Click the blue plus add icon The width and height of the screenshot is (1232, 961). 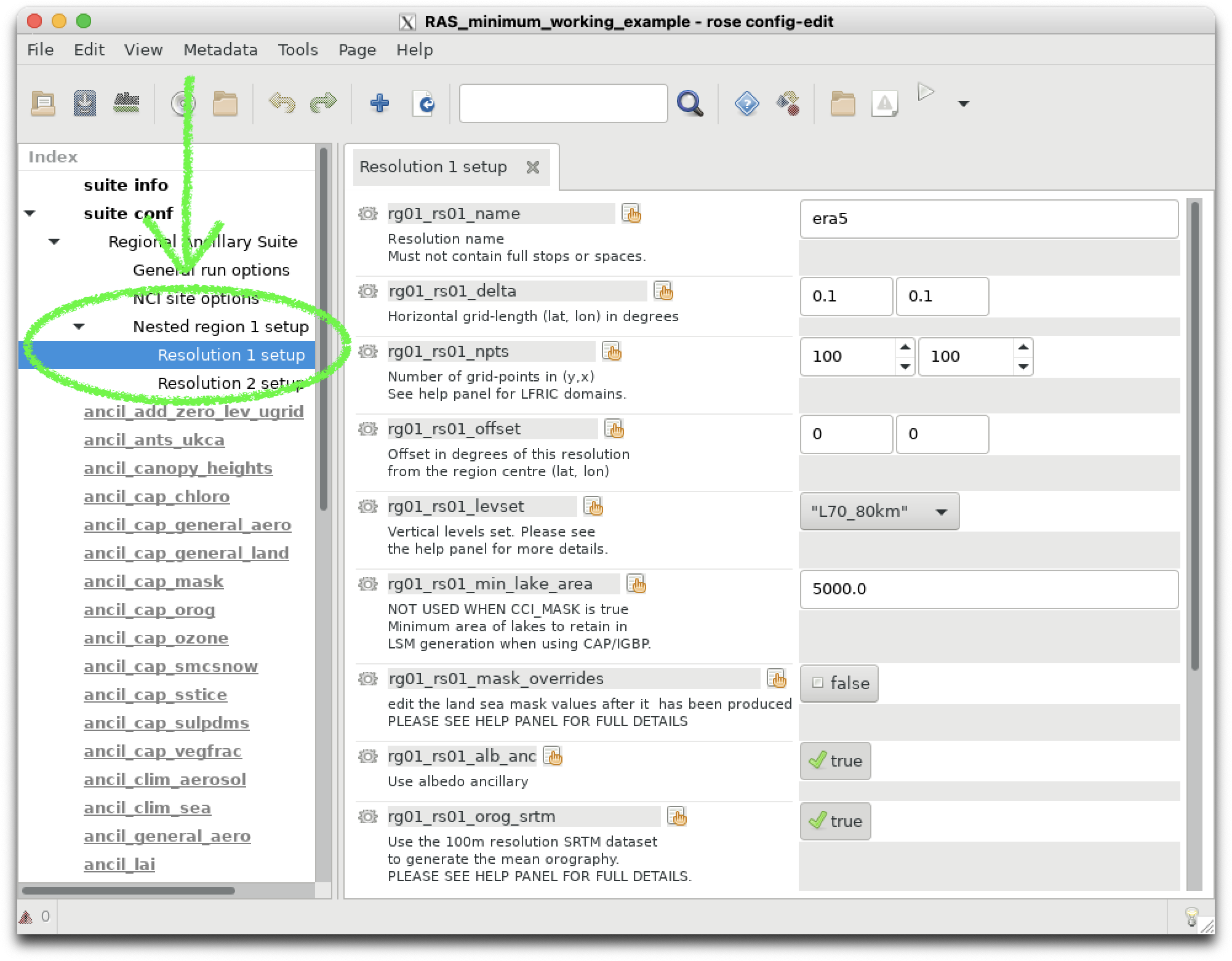[x=380, y=103]
